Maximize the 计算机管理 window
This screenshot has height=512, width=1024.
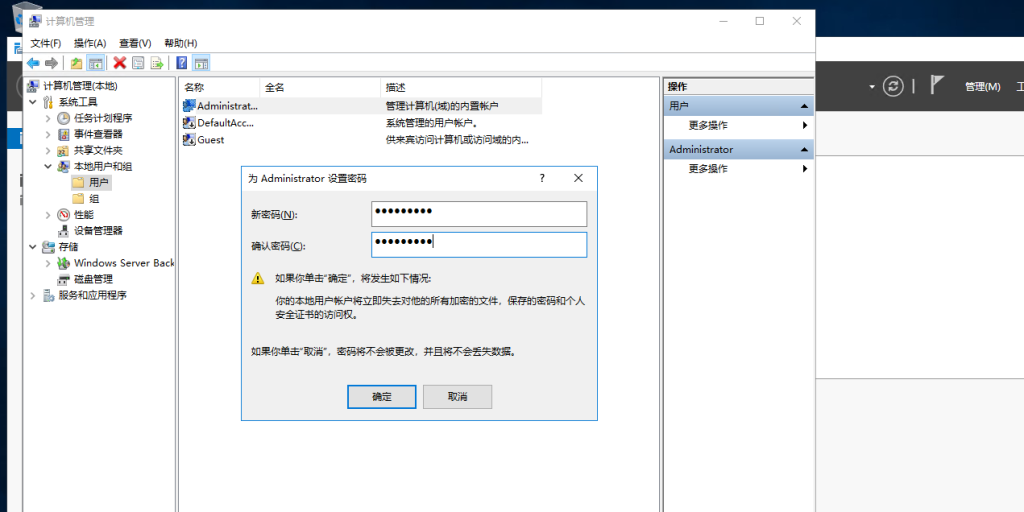pos(760,21)
